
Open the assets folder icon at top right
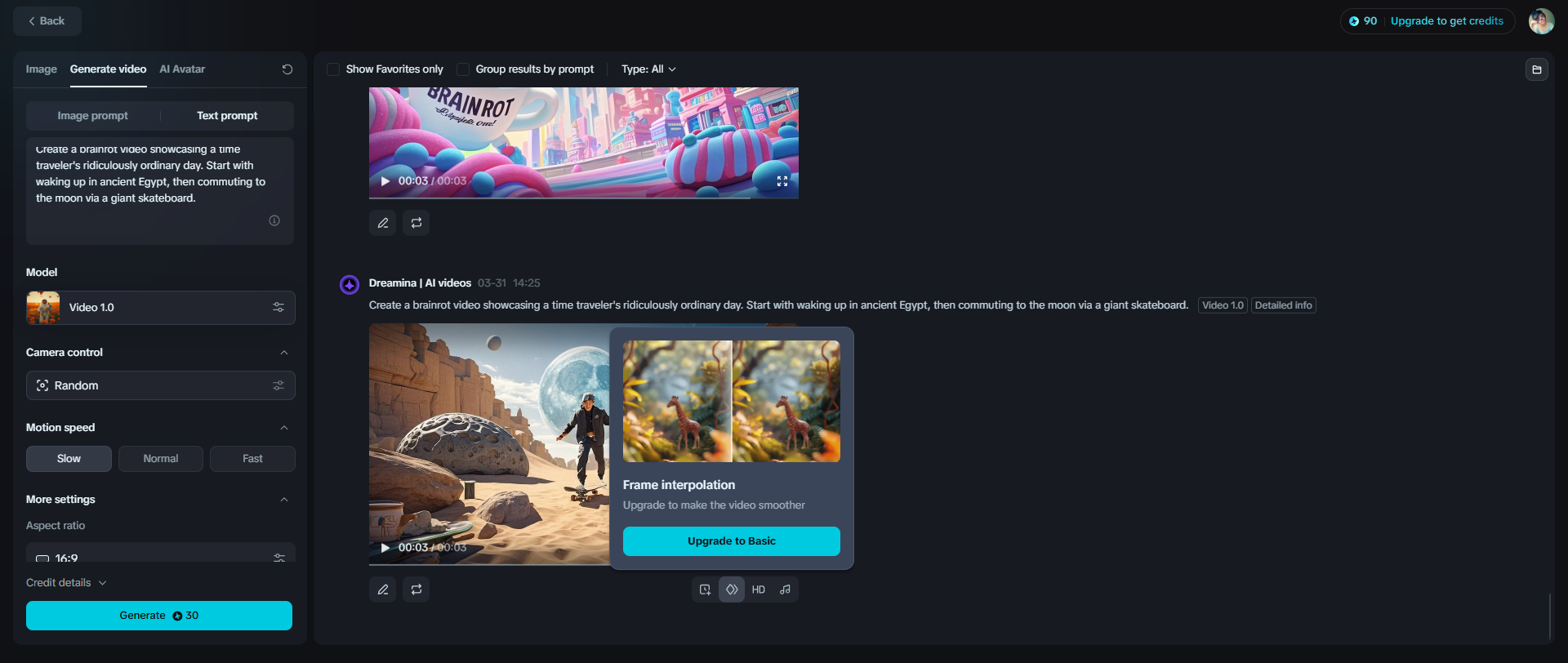(x=1536, y=69)
